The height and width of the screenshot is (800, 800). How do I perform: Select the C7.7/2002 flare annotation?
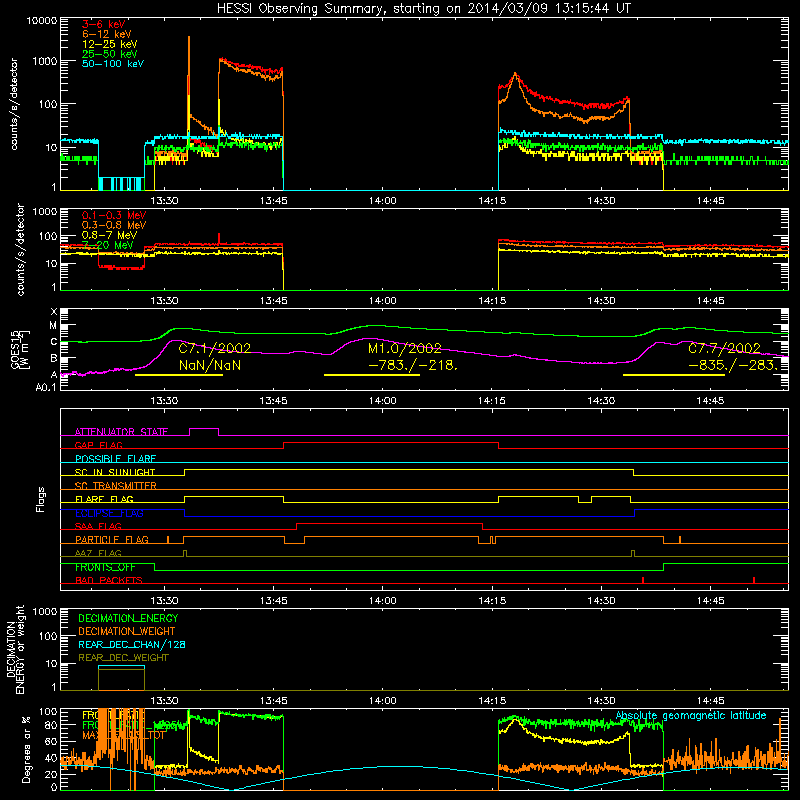(x=724, y=348)
